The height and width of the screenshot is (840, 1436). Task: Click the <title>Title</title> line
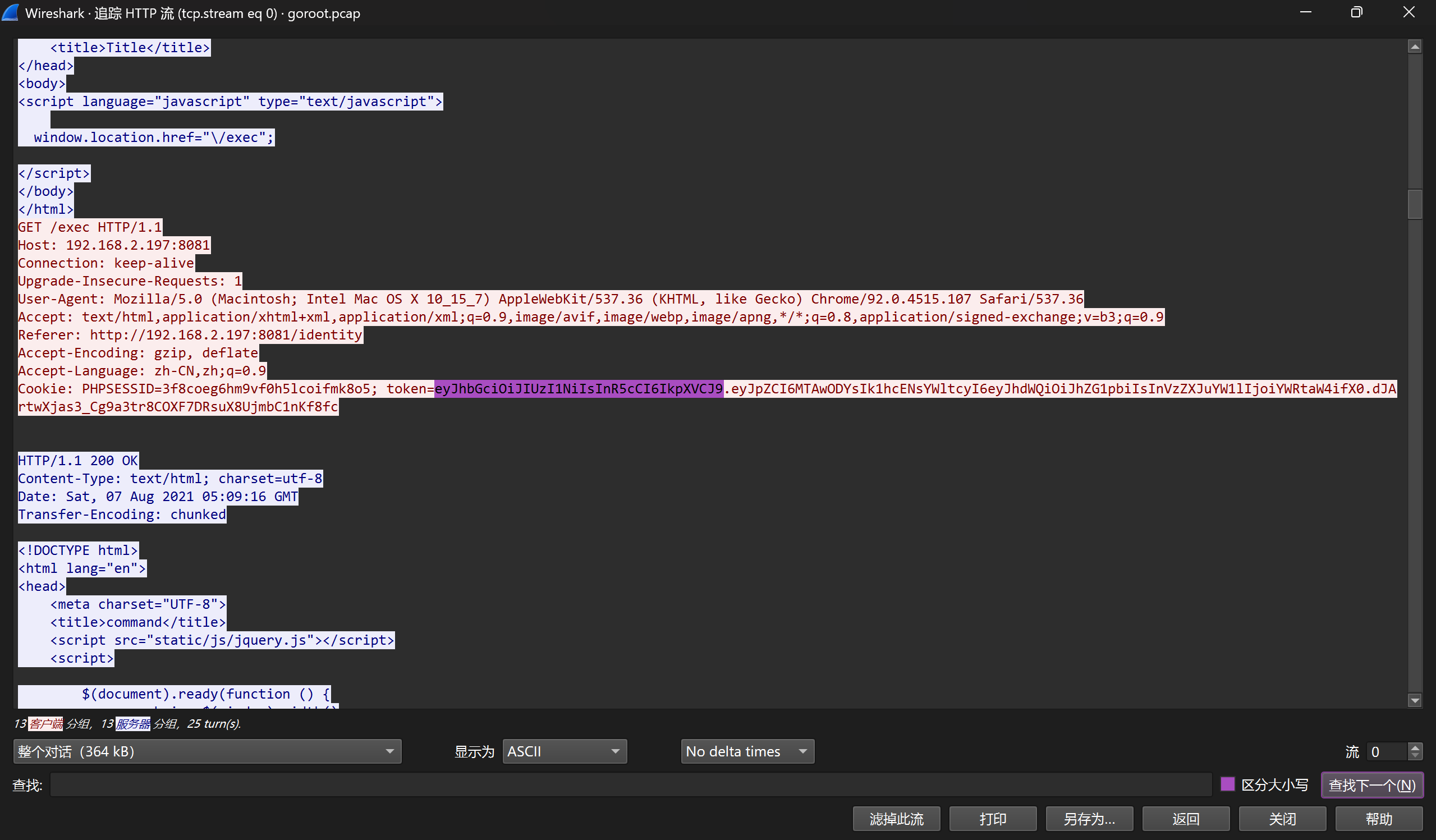(130, 47)
